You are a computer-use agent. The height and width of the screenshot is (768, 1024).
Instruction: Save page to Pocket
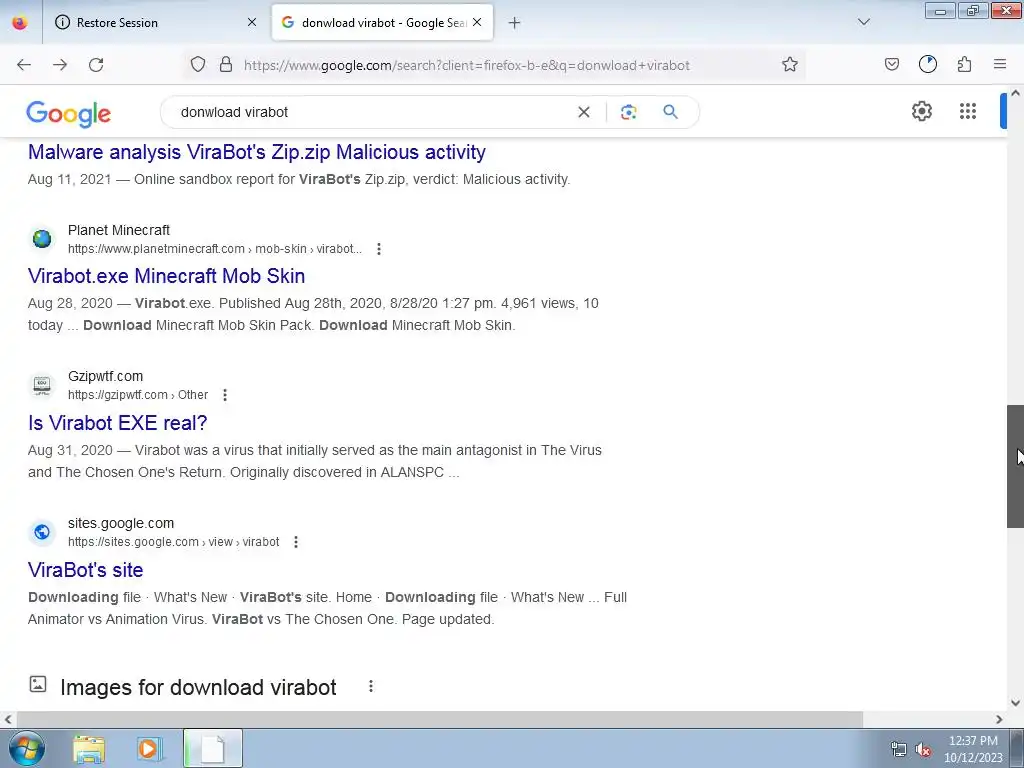891,64
